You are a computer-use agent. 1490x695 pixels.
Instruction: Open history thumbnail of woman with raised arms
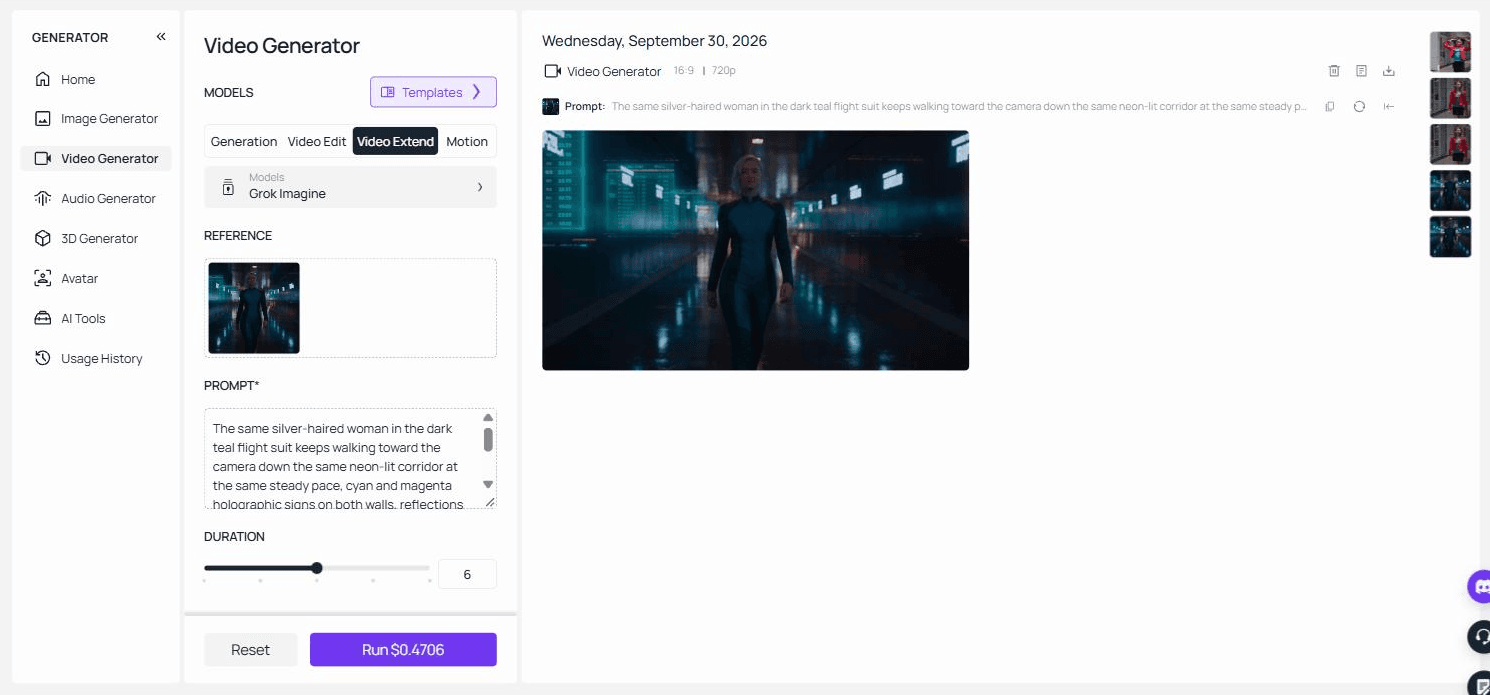point(1450,52)
